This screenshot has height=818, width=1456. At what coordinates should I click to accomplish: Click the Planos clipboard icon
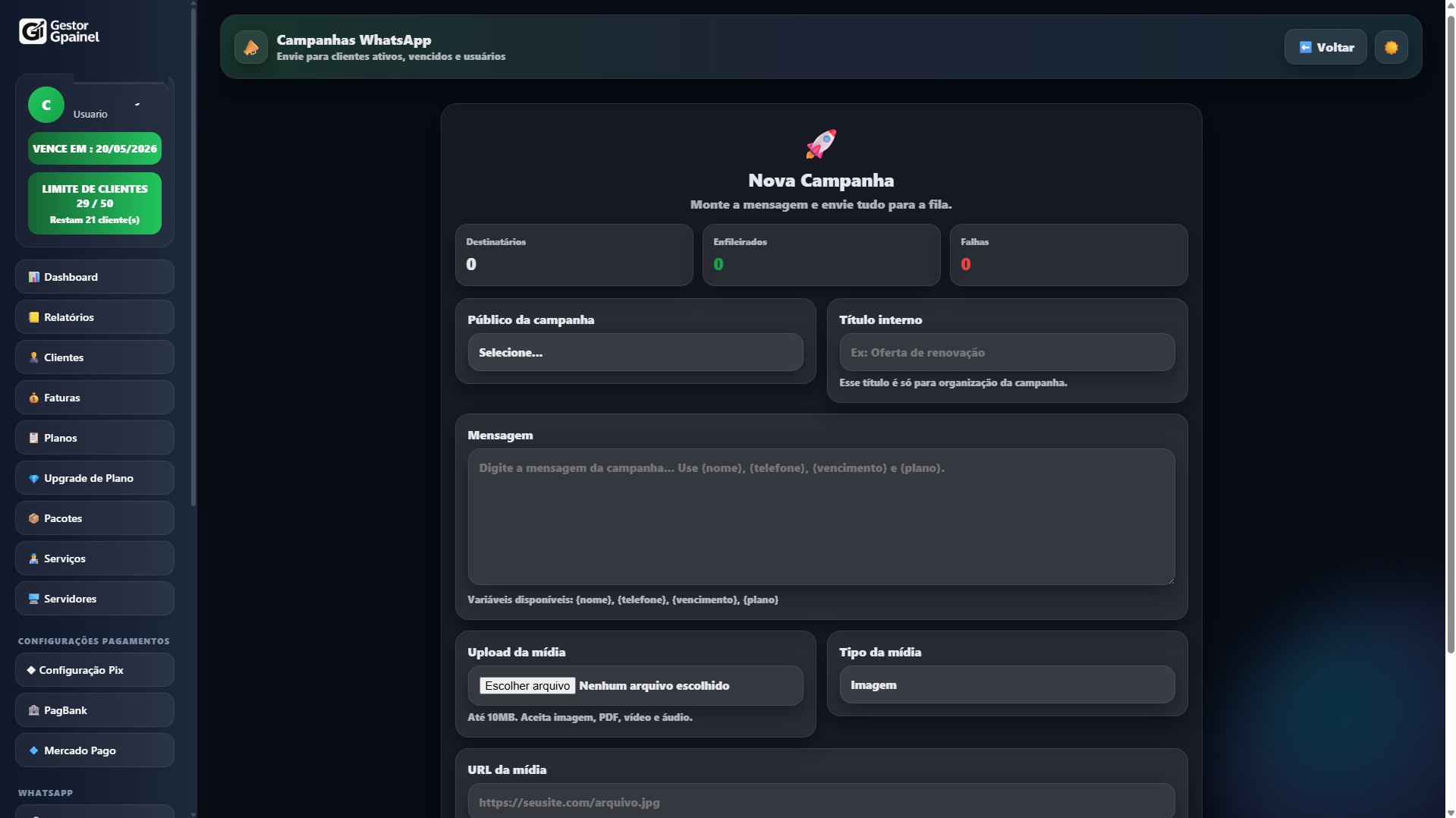33,438
